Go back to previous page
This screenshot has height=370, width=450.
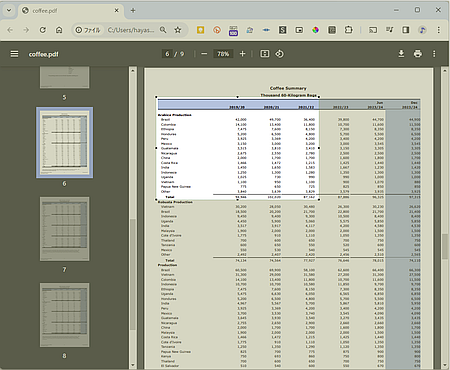(10, 30)
